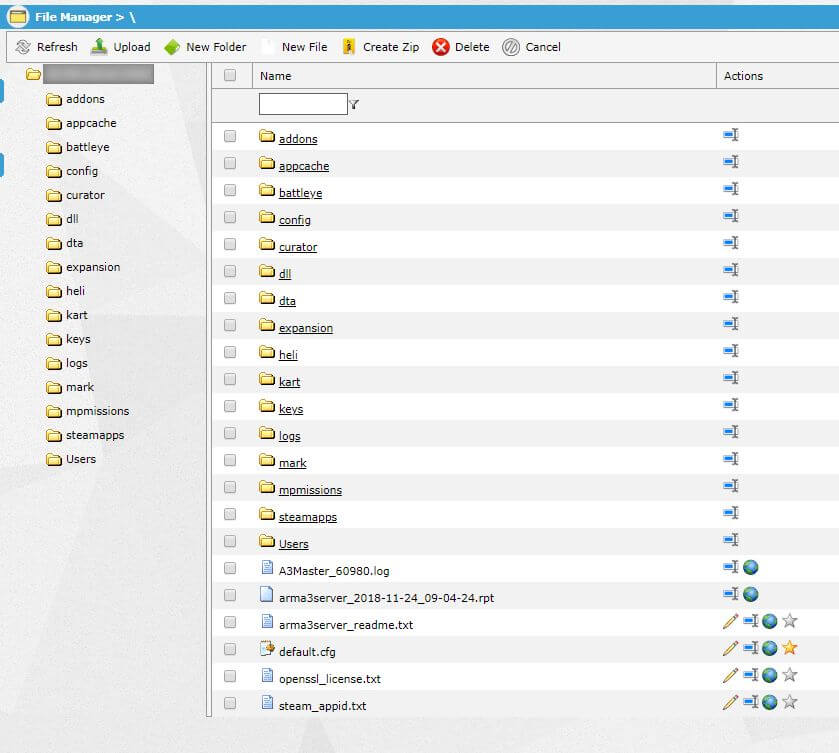839x753 pixels.
Task: Click the pencil icon for openssl_license.txt
Action: pyautogui.click(x=730, y=676)
